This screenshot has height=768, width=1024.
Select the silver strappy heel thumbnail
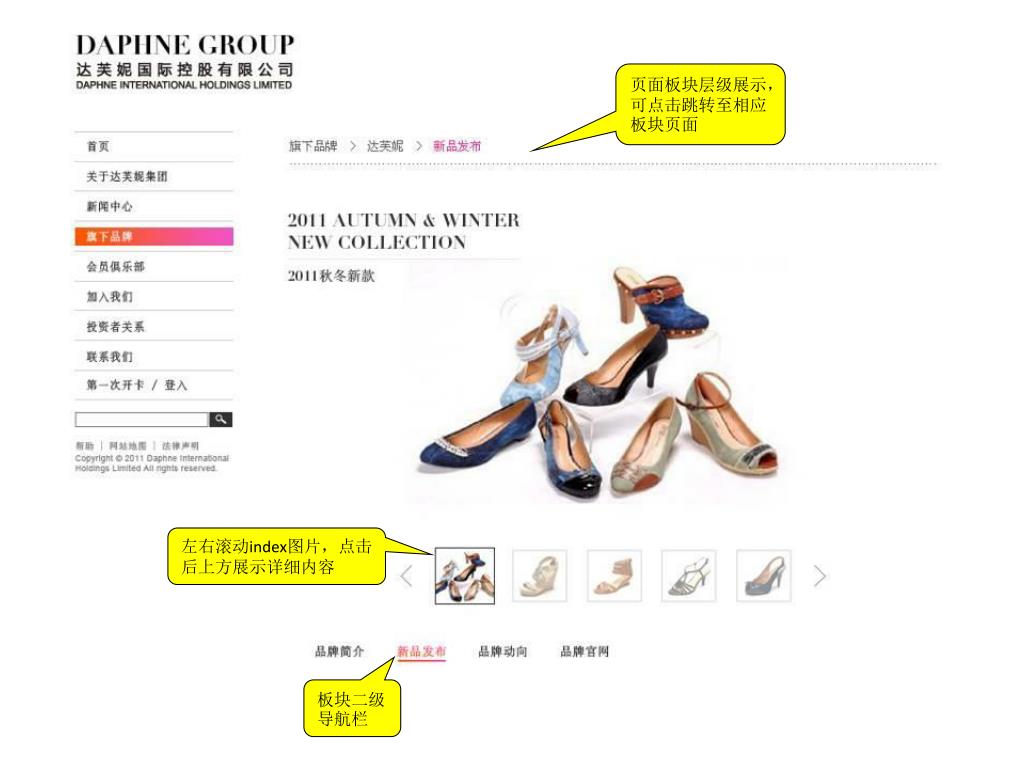tap(688, 576)
